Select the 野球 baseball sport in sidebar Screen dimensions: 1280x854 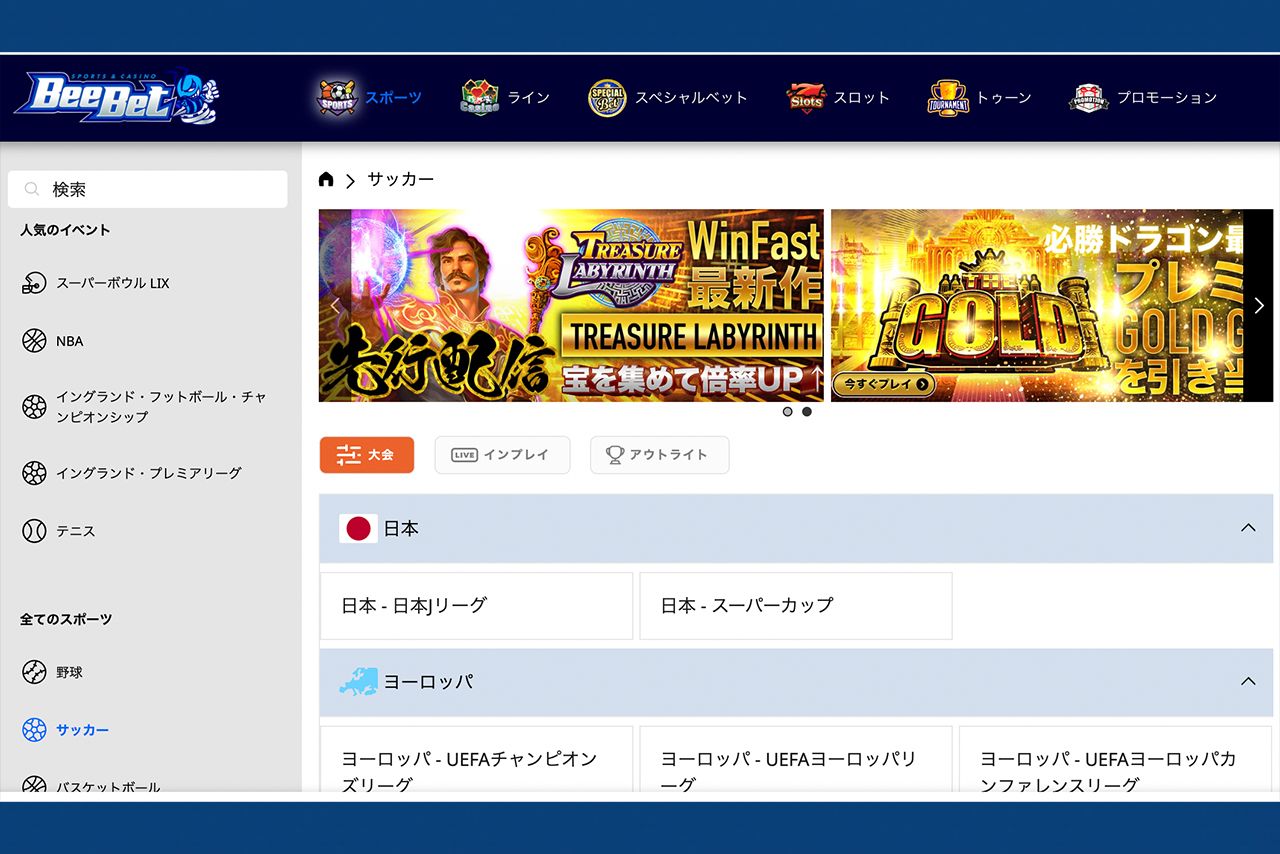click(35, 672)
